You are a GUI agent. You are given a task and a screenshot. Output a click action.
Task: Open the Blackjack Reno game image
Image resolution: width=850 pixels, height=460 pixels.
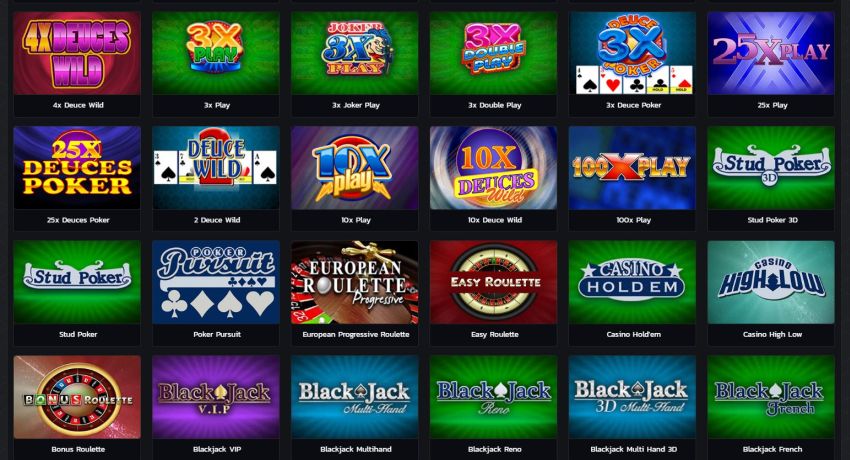[493, 397]
